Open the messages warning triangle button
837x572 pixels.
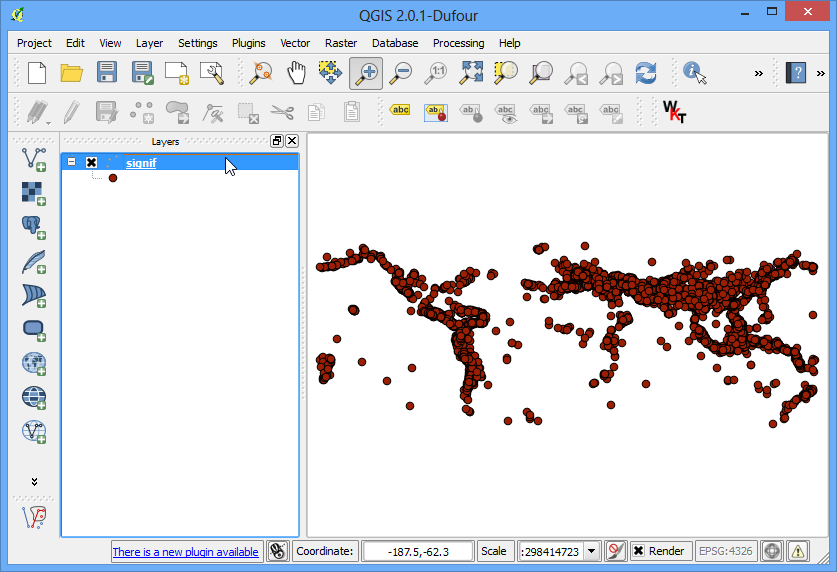click(797, 551)
